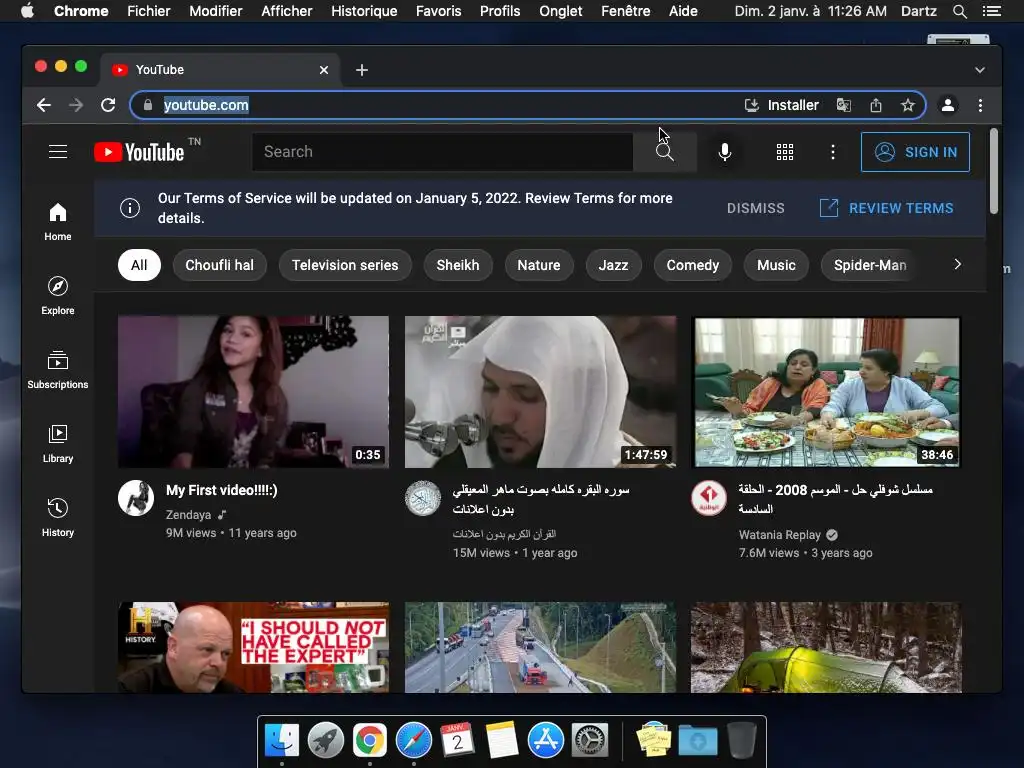
Task: Start voice search with microphone icon
Action: pos(724,152)
